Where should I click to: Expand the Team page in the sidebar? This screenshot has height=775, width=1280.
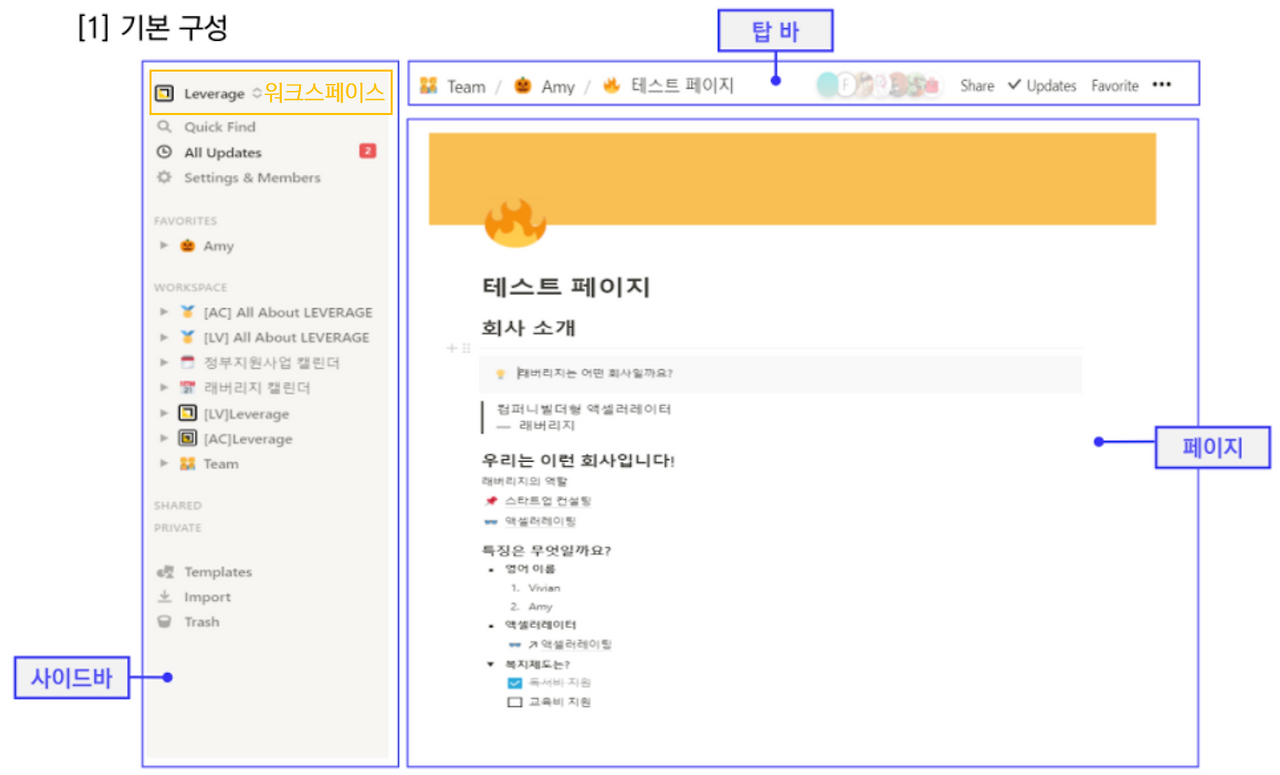tap(165, 463)
